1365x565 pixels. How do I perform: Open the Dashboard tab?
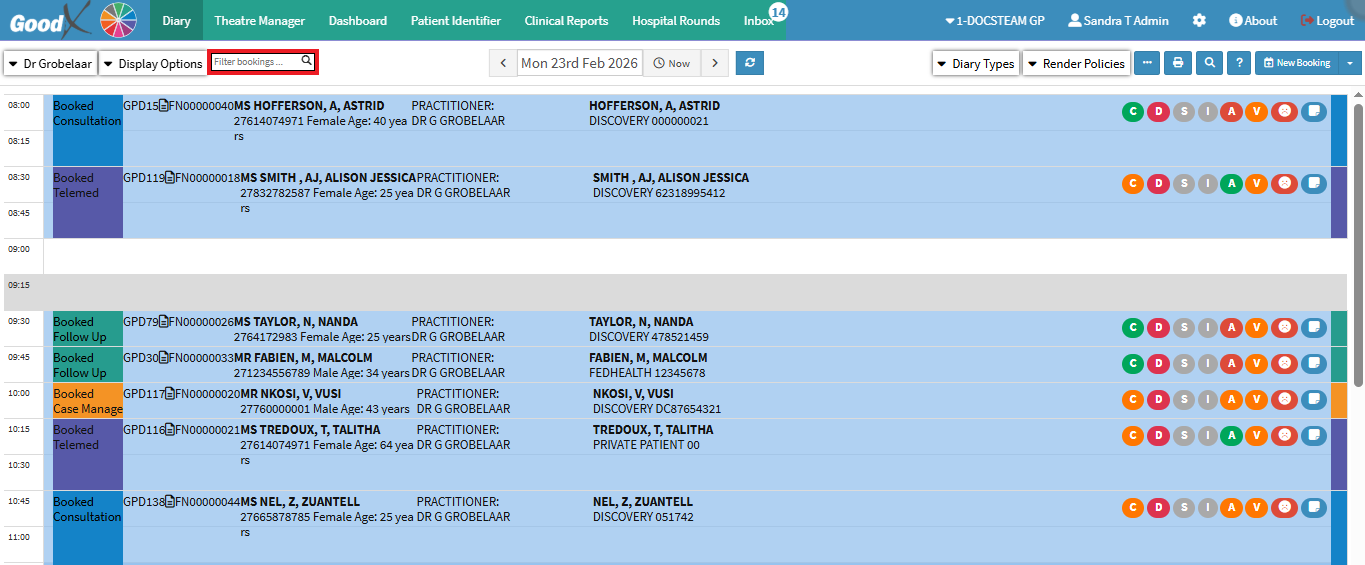(357, 20)
